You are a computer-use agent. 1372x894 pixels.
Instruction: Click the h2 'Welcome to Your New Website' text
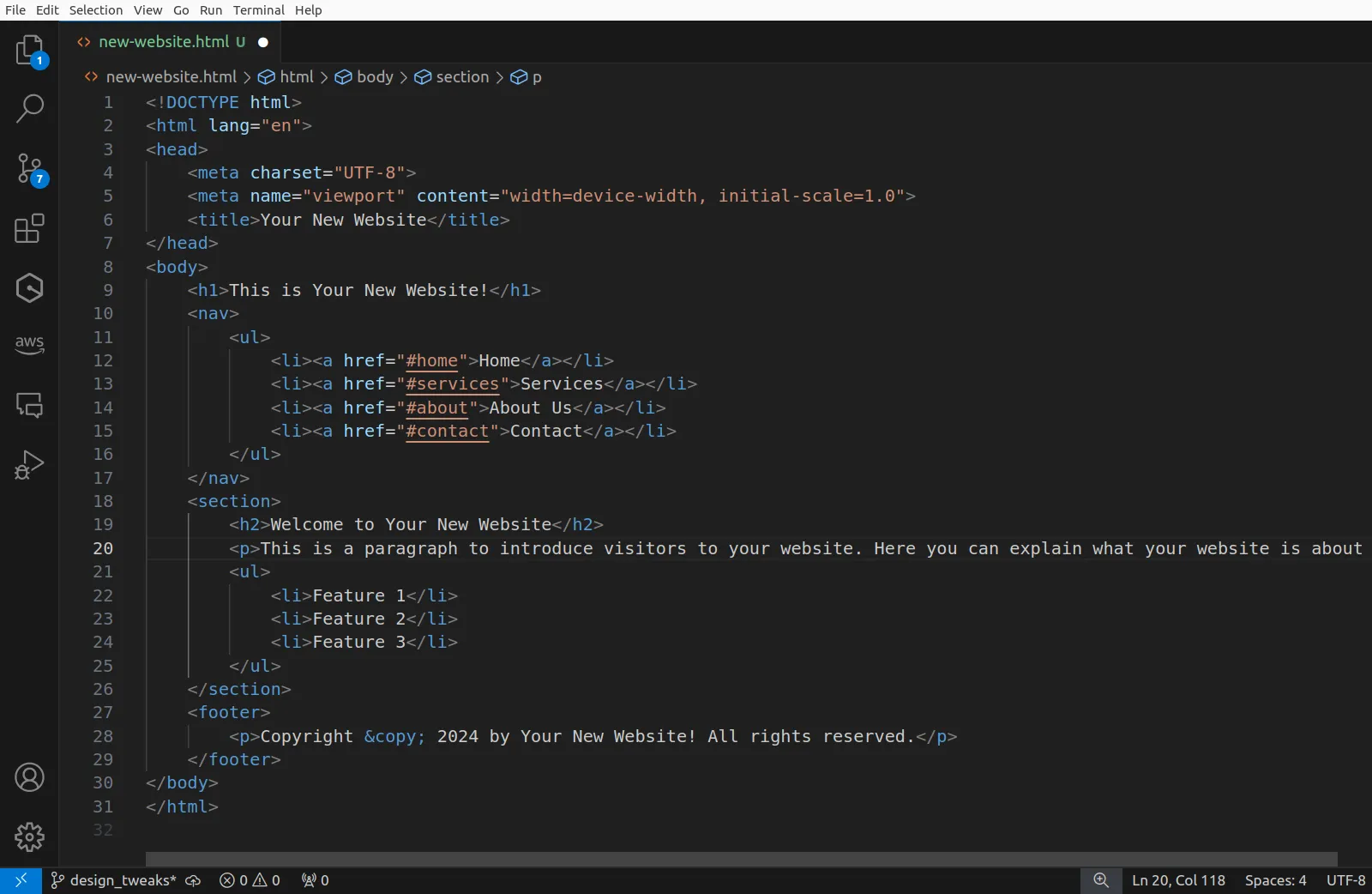tap(412, 524)
